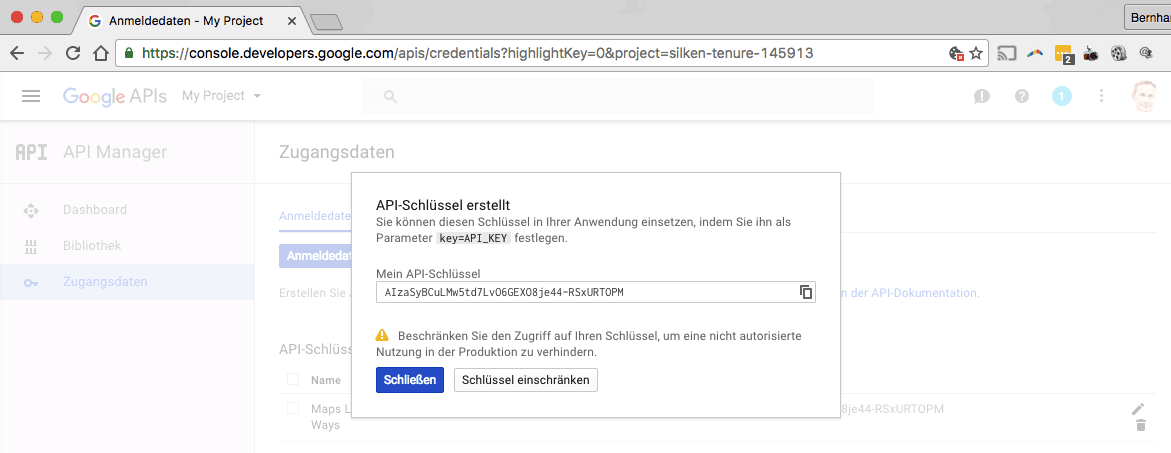
Task: Click the address bar URL
Action: coord(477,53)
